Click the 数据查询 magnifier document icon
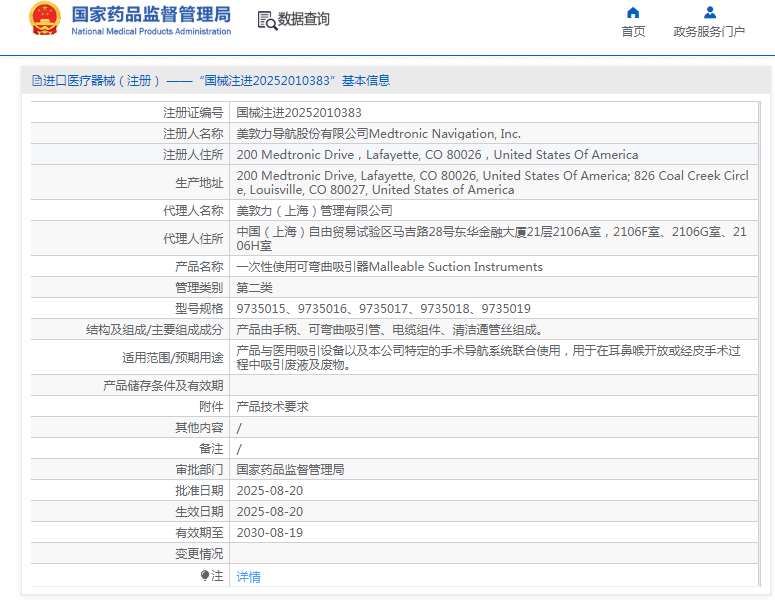 (x=266, y=20)
